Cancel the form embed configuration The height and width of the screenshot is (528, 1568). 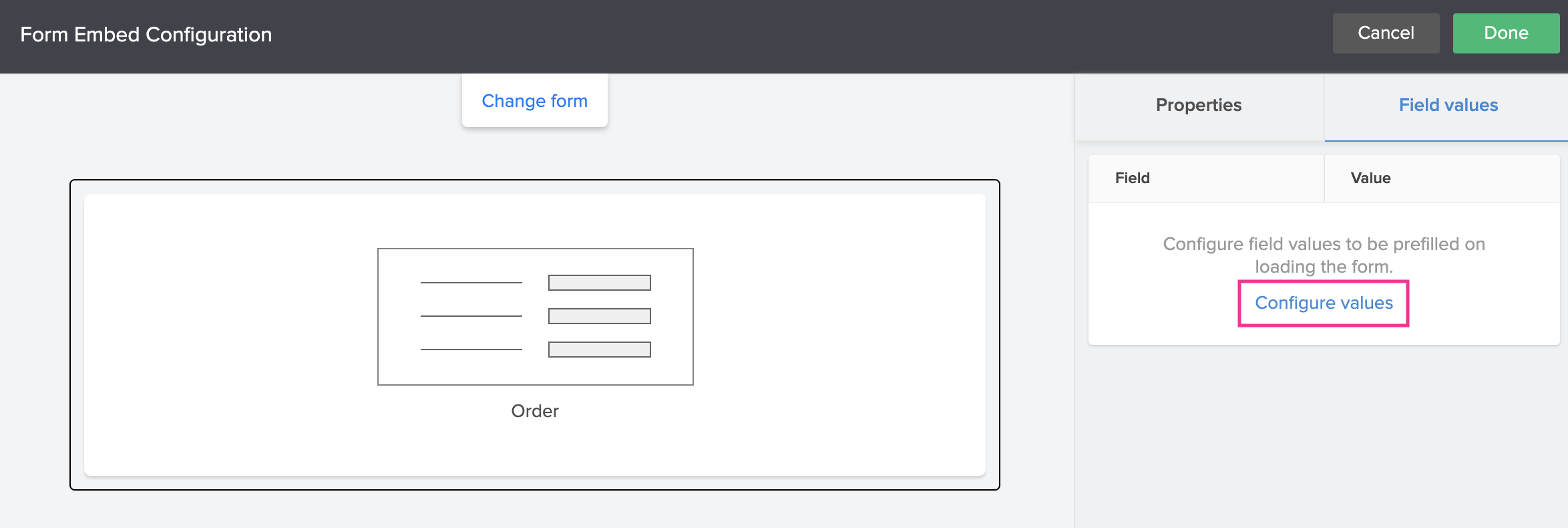click(x=1386, y=33)
